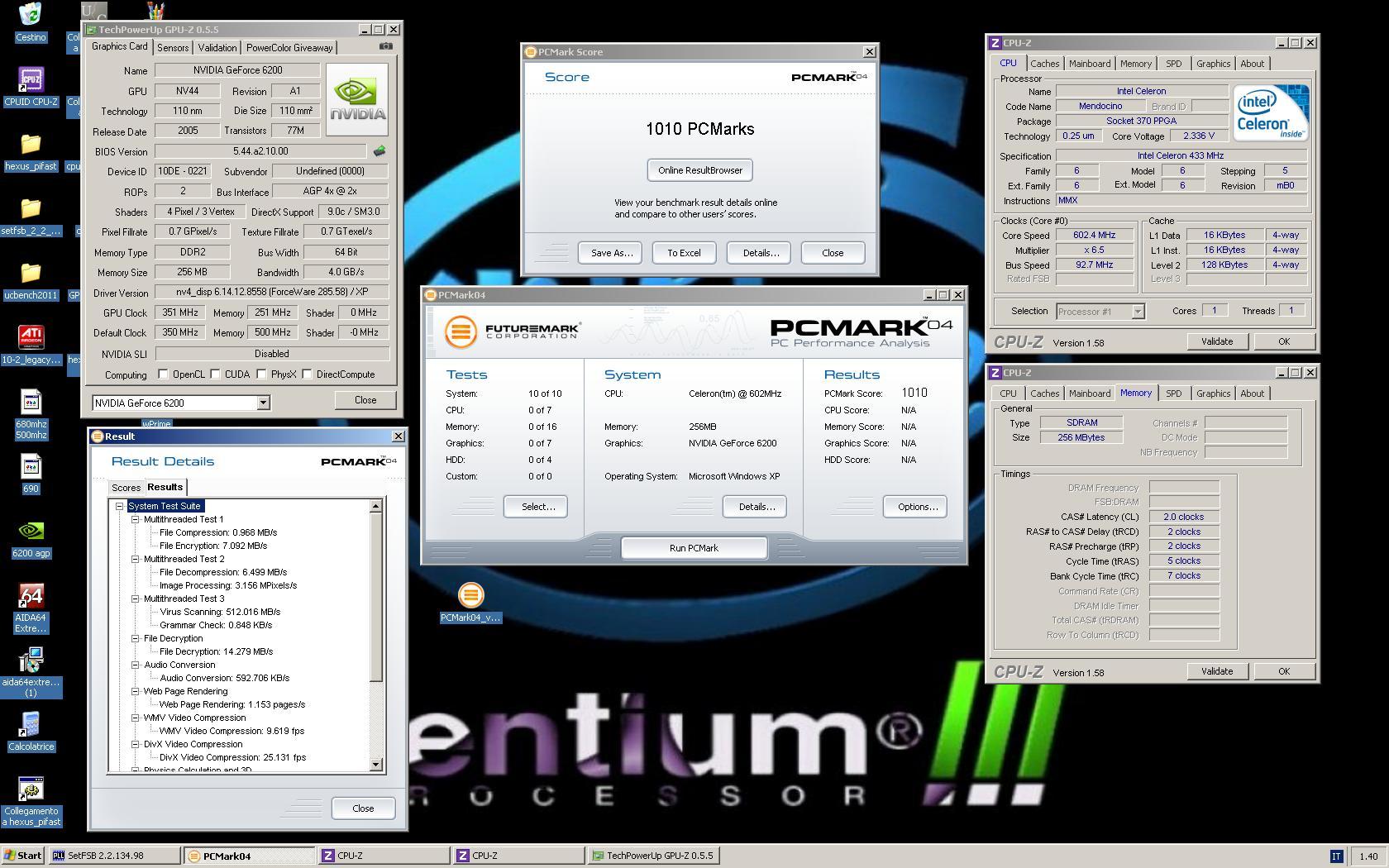Viewport: 1389px width, 868px height.
Task: Click the Futuremark logo in PCMark04
Action: (513, 331)
